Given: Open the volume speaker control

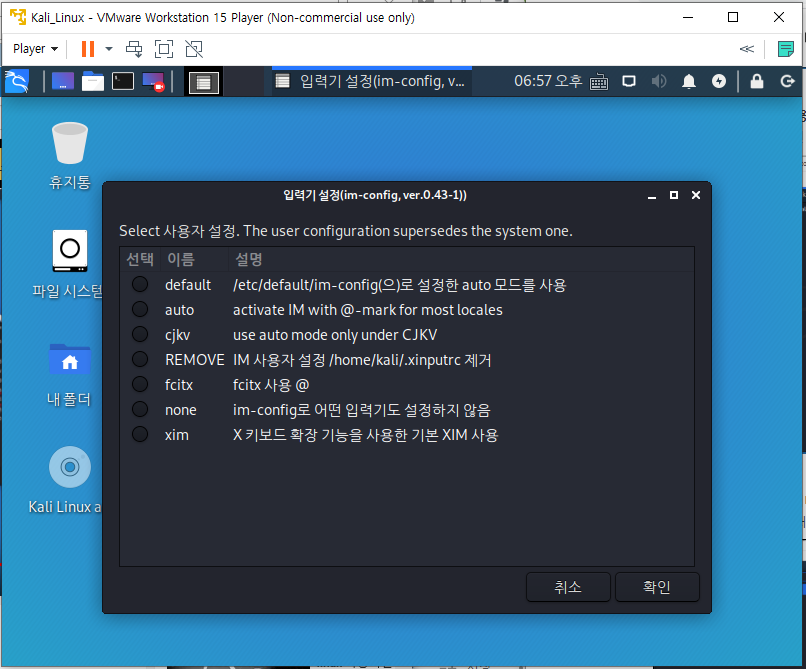Looking at the screenshot, I should (x=658, y=81).
